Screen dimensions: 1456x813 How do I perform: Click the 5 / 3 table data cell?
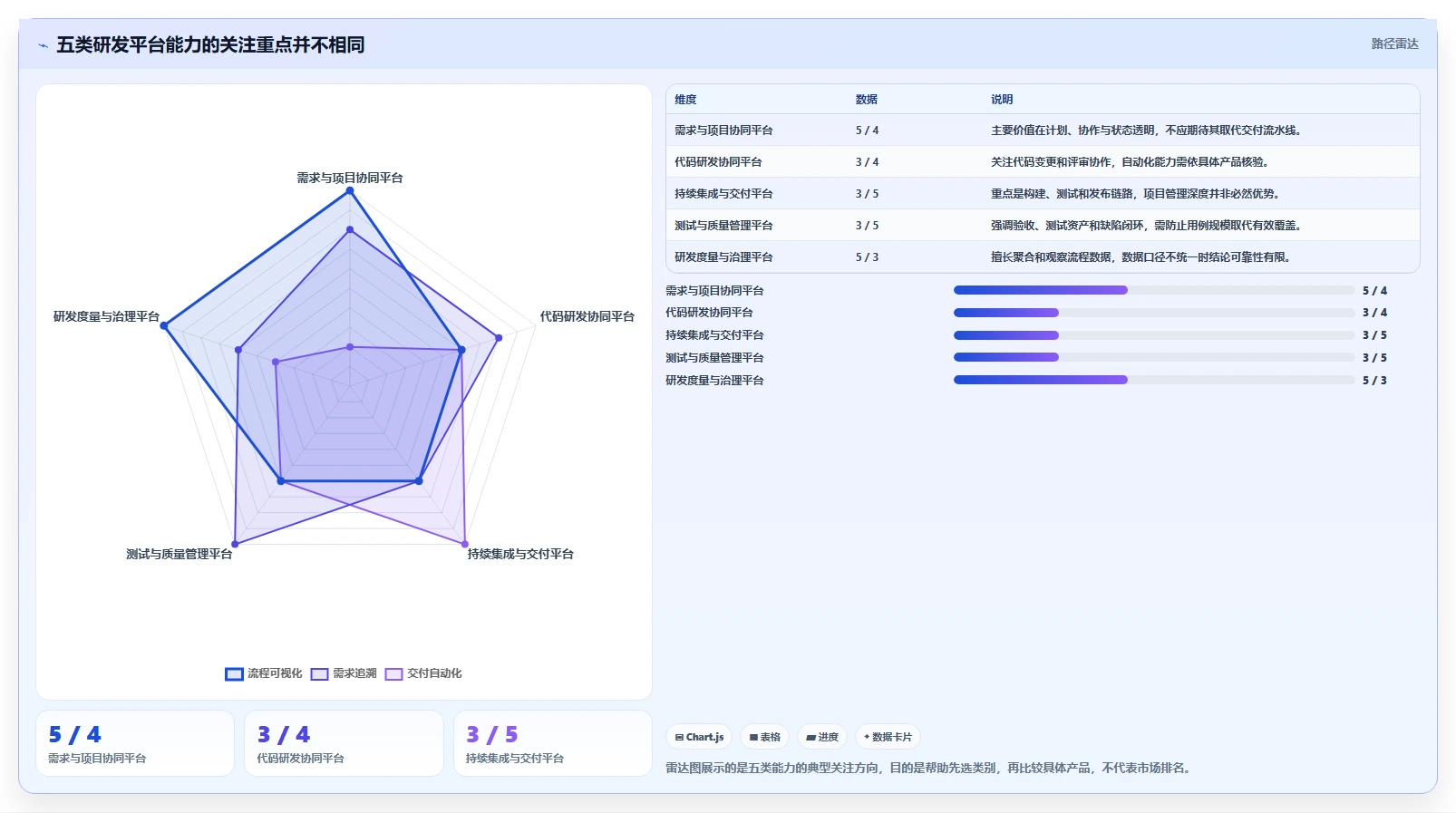tap(867, 257)
